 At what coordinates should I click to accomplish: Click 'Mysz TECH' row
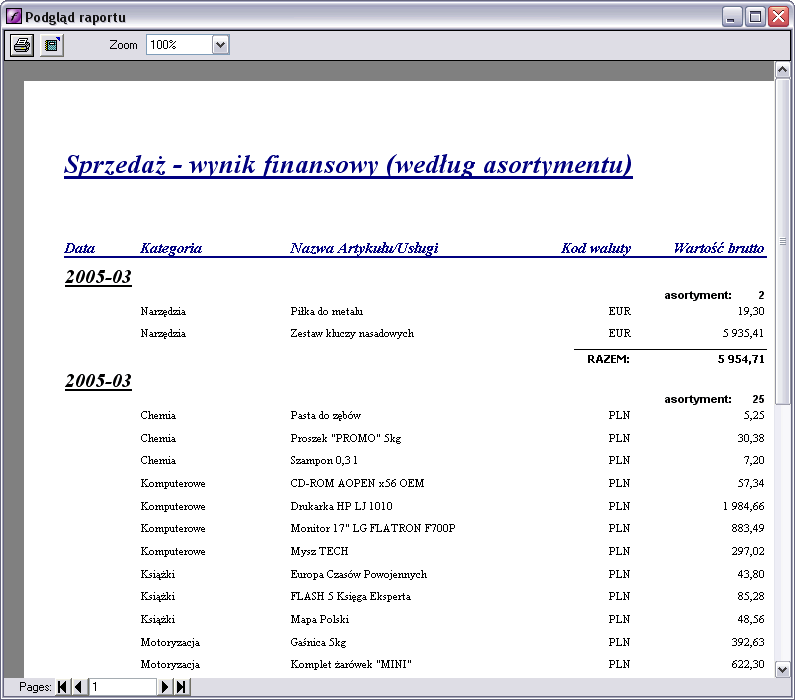(x=452, y=551)
